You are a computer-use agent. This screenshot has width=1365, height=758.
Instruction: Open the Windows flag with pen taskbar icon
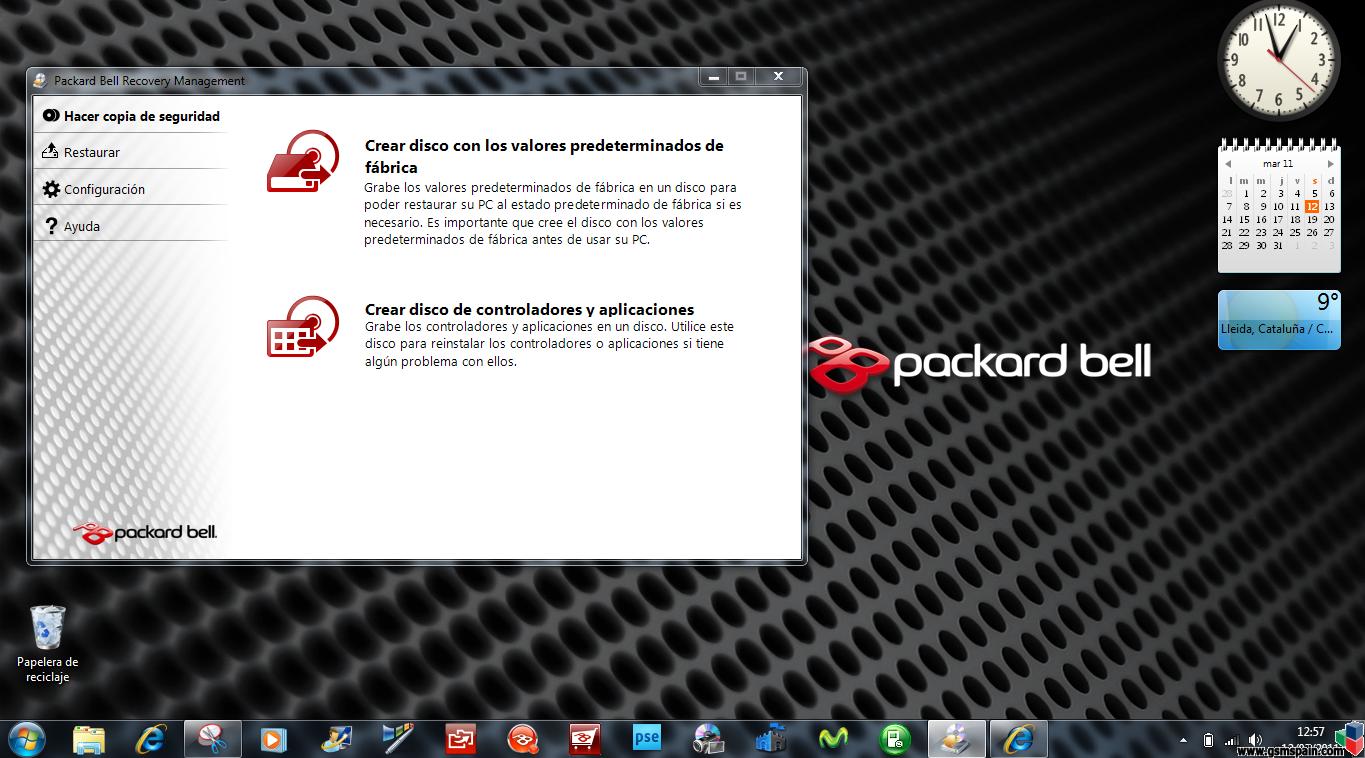(x=398, y=739)
